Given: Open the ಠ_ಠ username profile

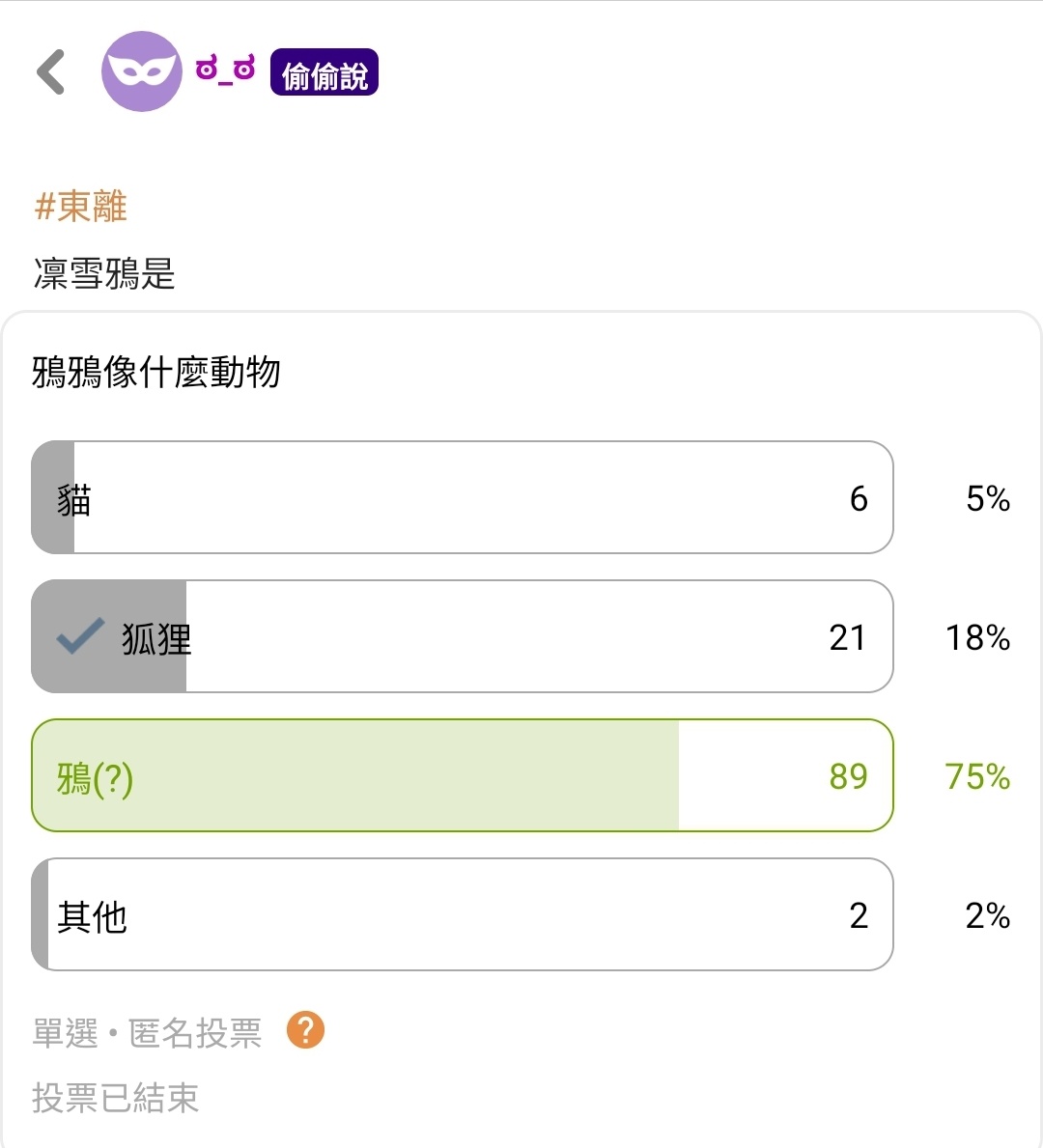Looking at the screenshot, I should pyautogui.click(x=225, y=70).
